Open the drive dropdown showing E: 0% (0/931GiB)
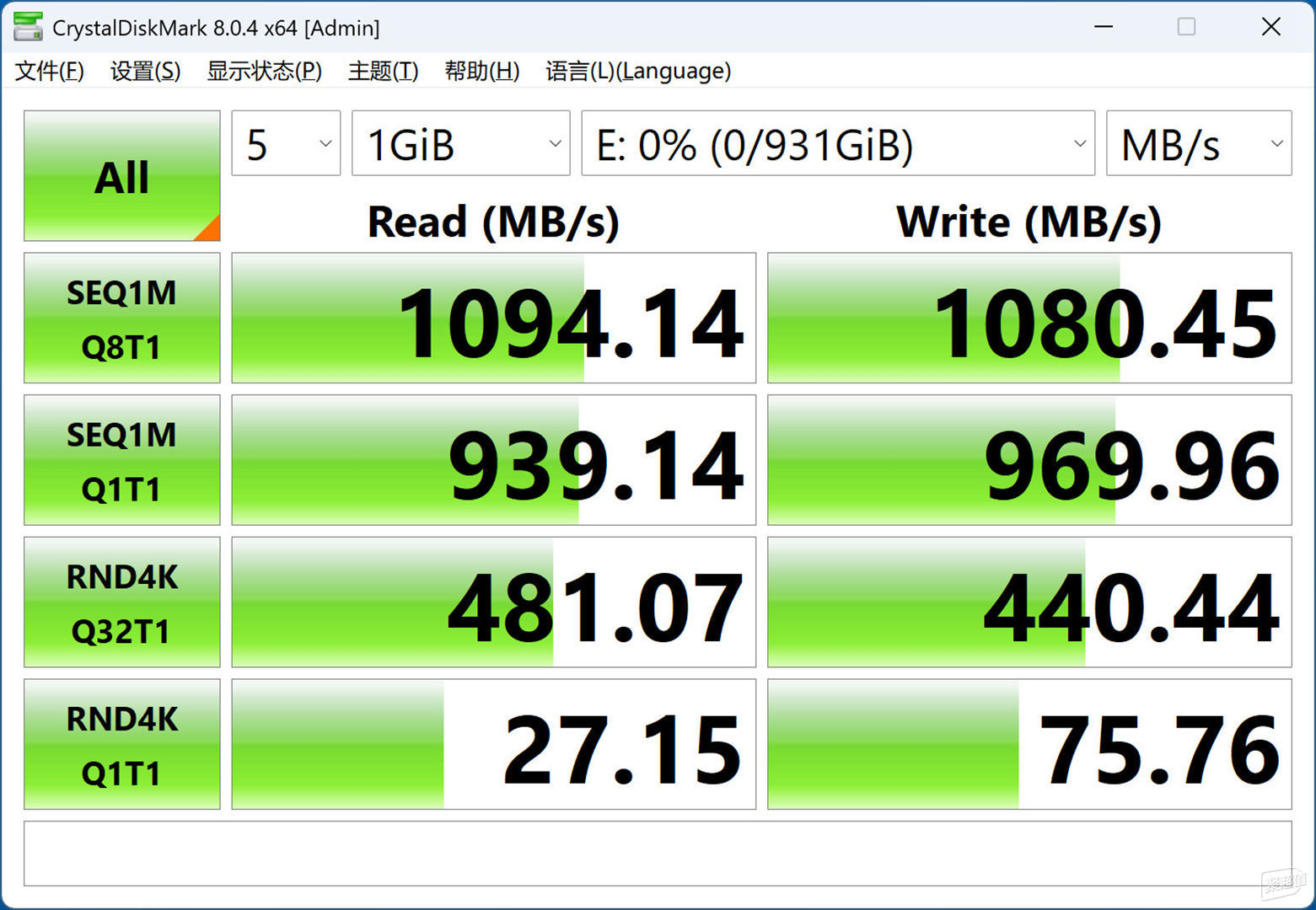The image size is (1316, 910). pos(838,143)
